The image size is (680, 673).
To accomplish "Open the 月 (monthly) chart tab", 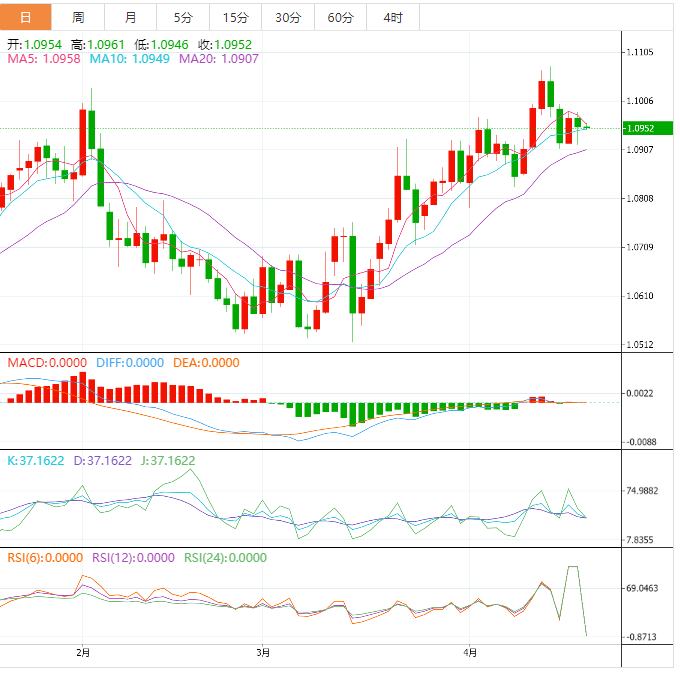I will coord(131,18).
